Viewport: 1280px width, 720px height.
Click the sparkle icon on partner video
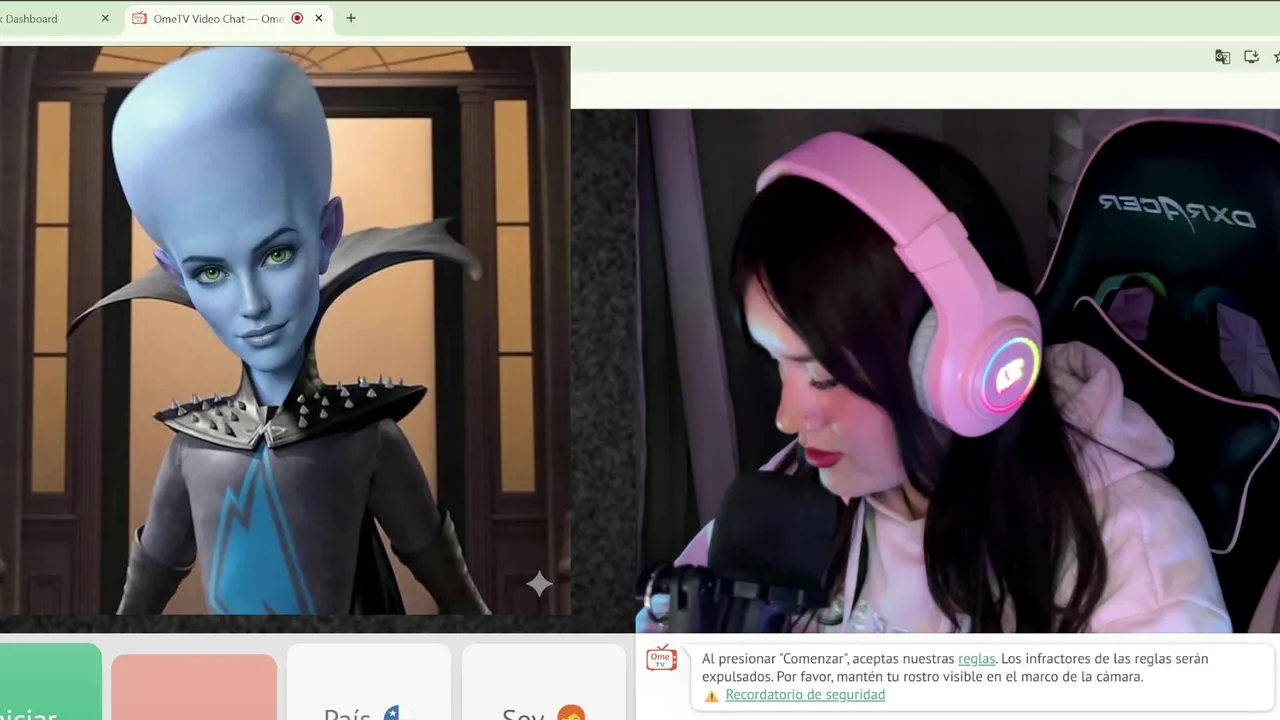[x=539, y=584]
